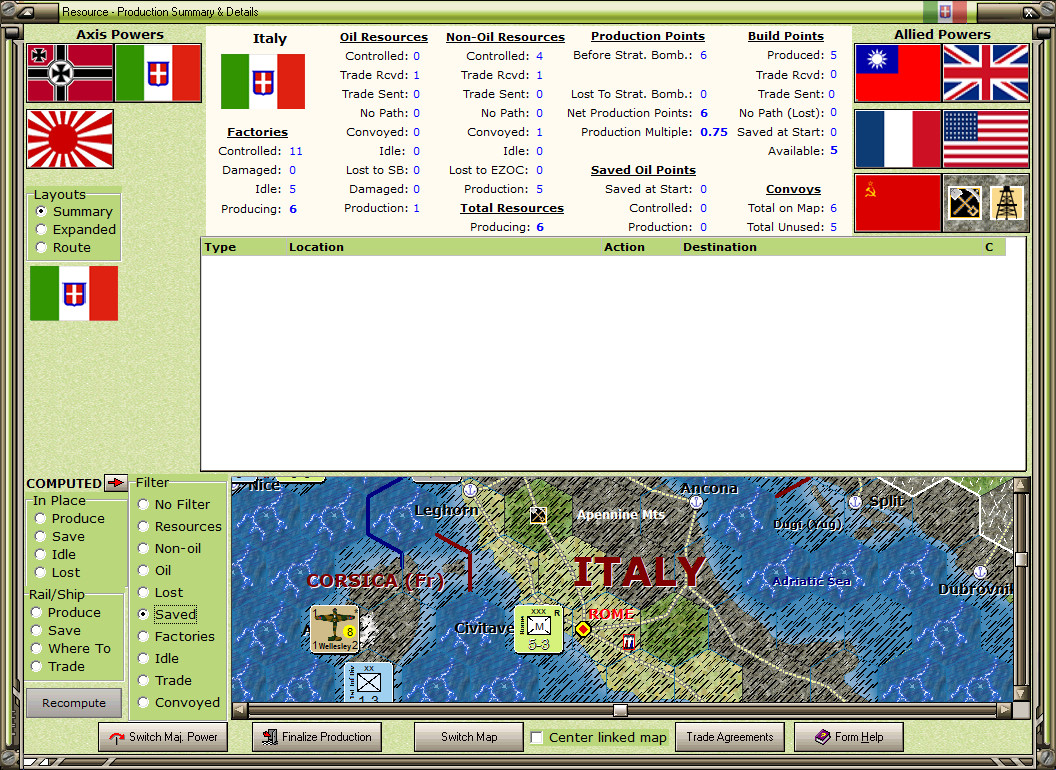This screenshot has height=770, width=1056.
Task: Click the Wellesley air unit counter on map
Action: coord(335,630)
